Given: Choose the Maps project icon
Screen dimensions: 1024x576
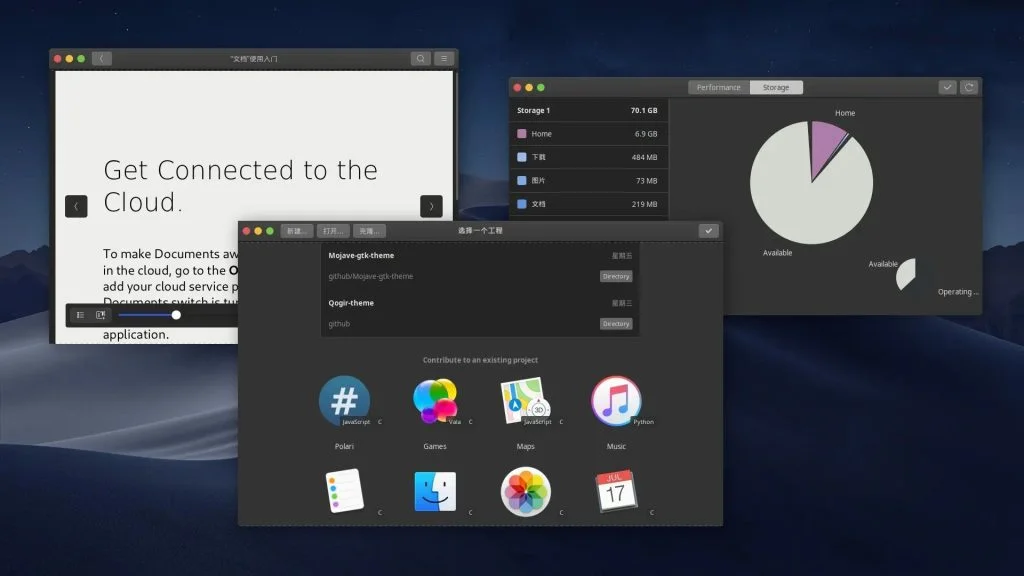Looking at the screenshot, I should tap(525, 400).
